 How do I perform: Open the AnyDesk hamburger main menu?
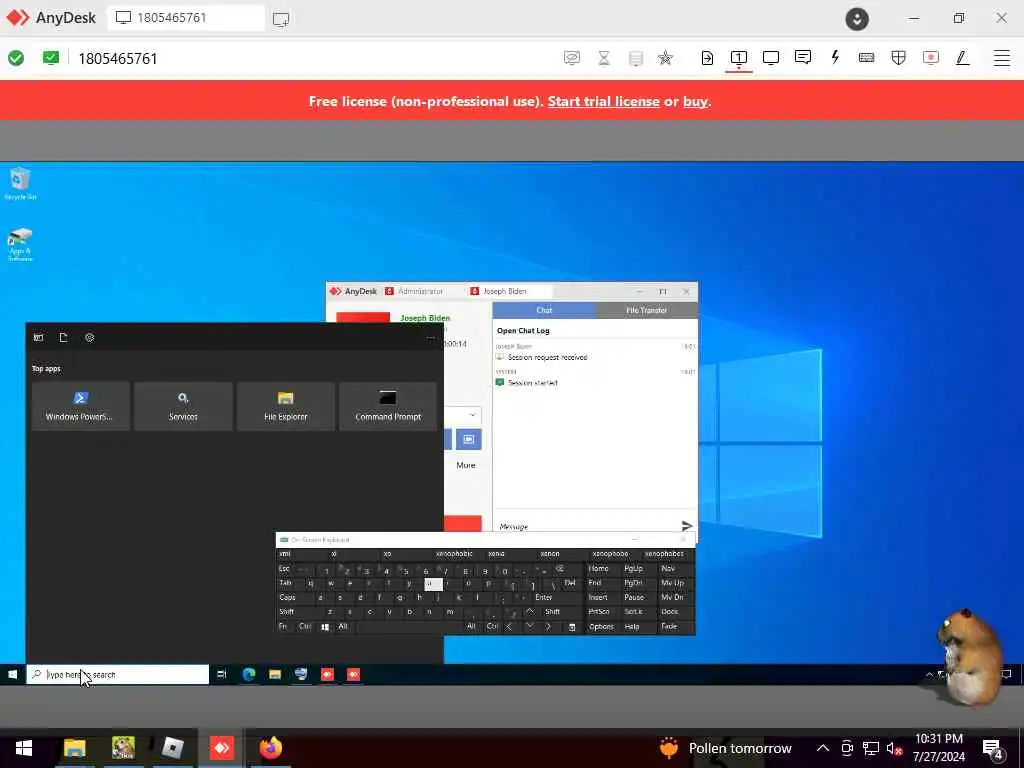(x=1002, y=57)
